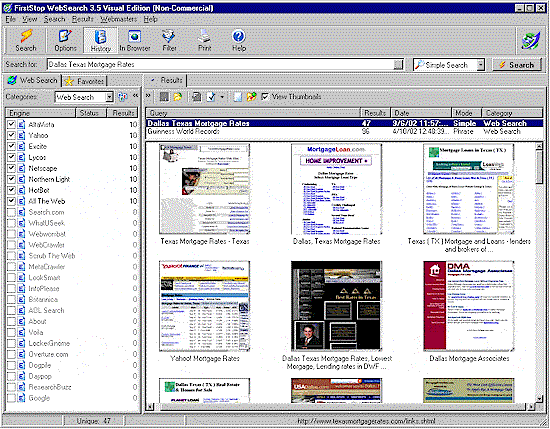Click the folder-with-pencil icon in Results toolbar

coord(251,96)
